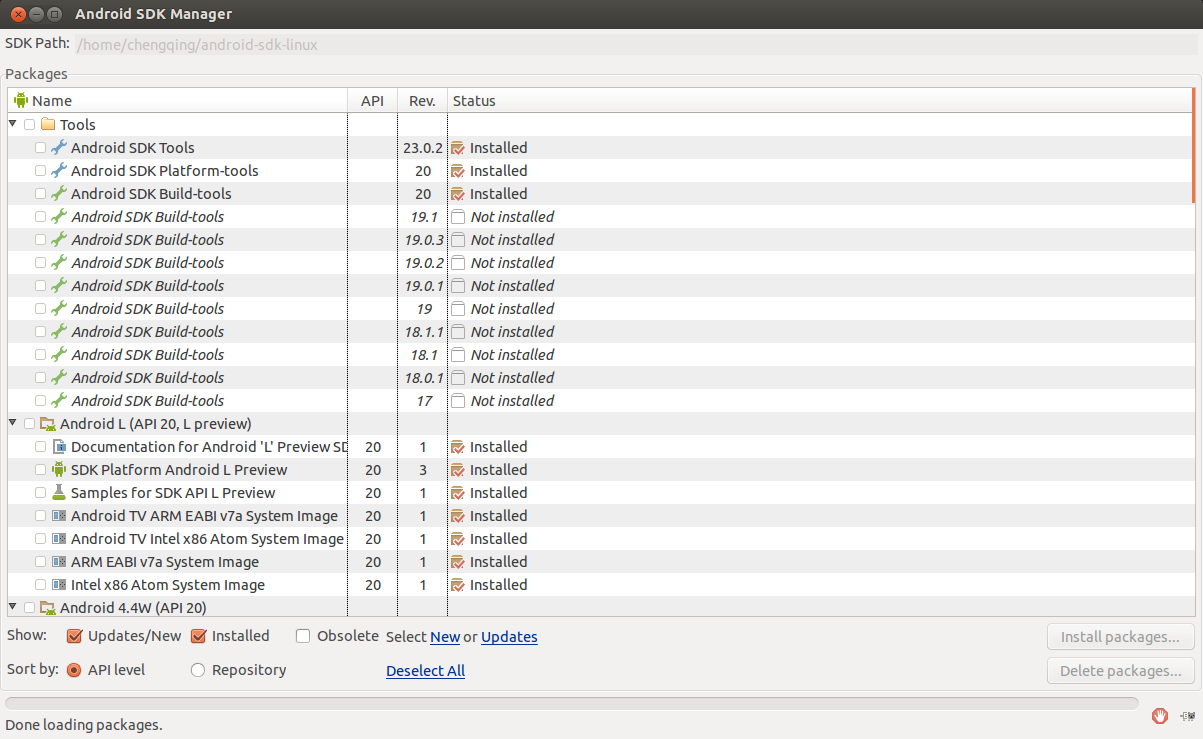1203x739 pixels.
Task: Click the Build-tools 18.1.1 wrench icon
Action: [x=59, y=331]
